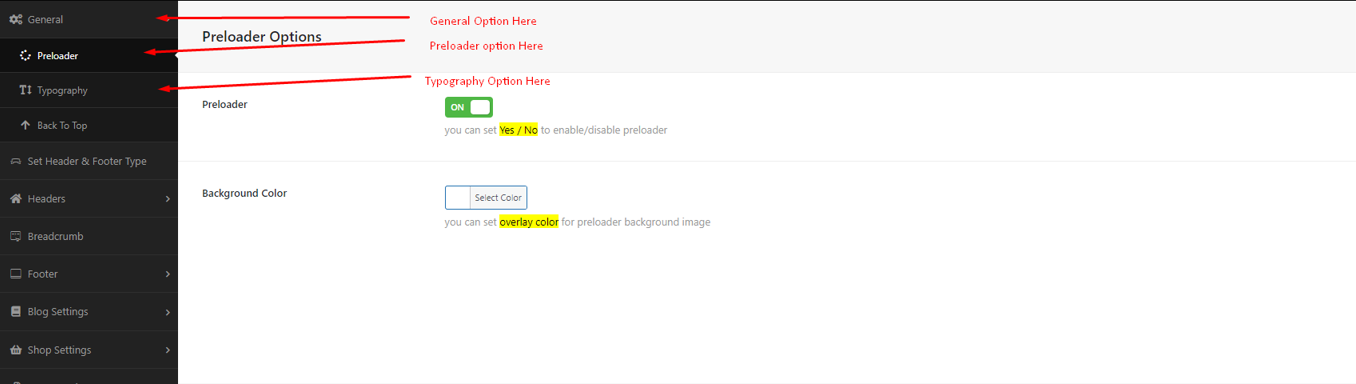Click the Back To Top arrow icon
Screen dimensions: 1356x384
pyautogui.click(x=26, y=126)
